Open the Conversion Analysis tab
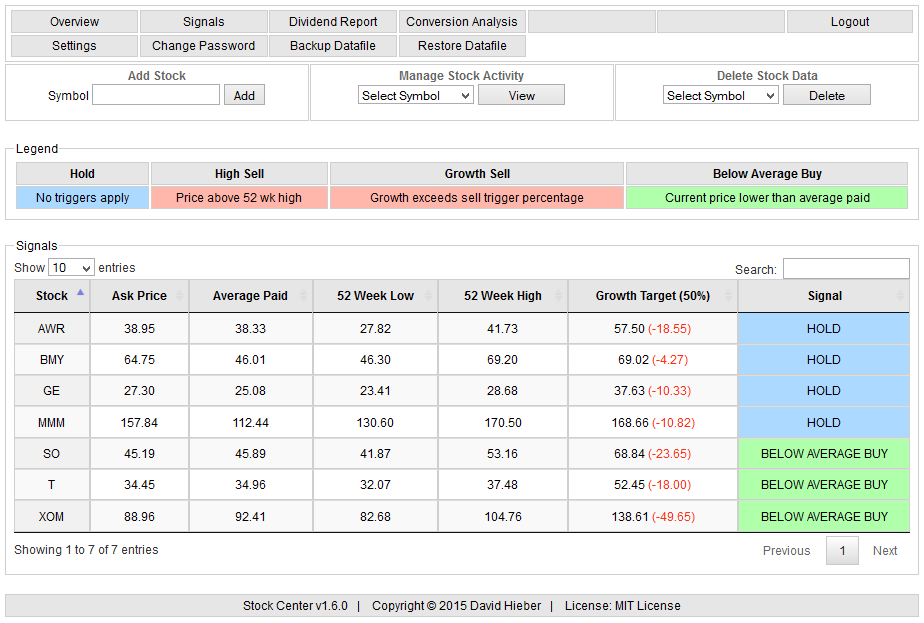The width and height of the screenshot is (924, 623). pos(462,21)
